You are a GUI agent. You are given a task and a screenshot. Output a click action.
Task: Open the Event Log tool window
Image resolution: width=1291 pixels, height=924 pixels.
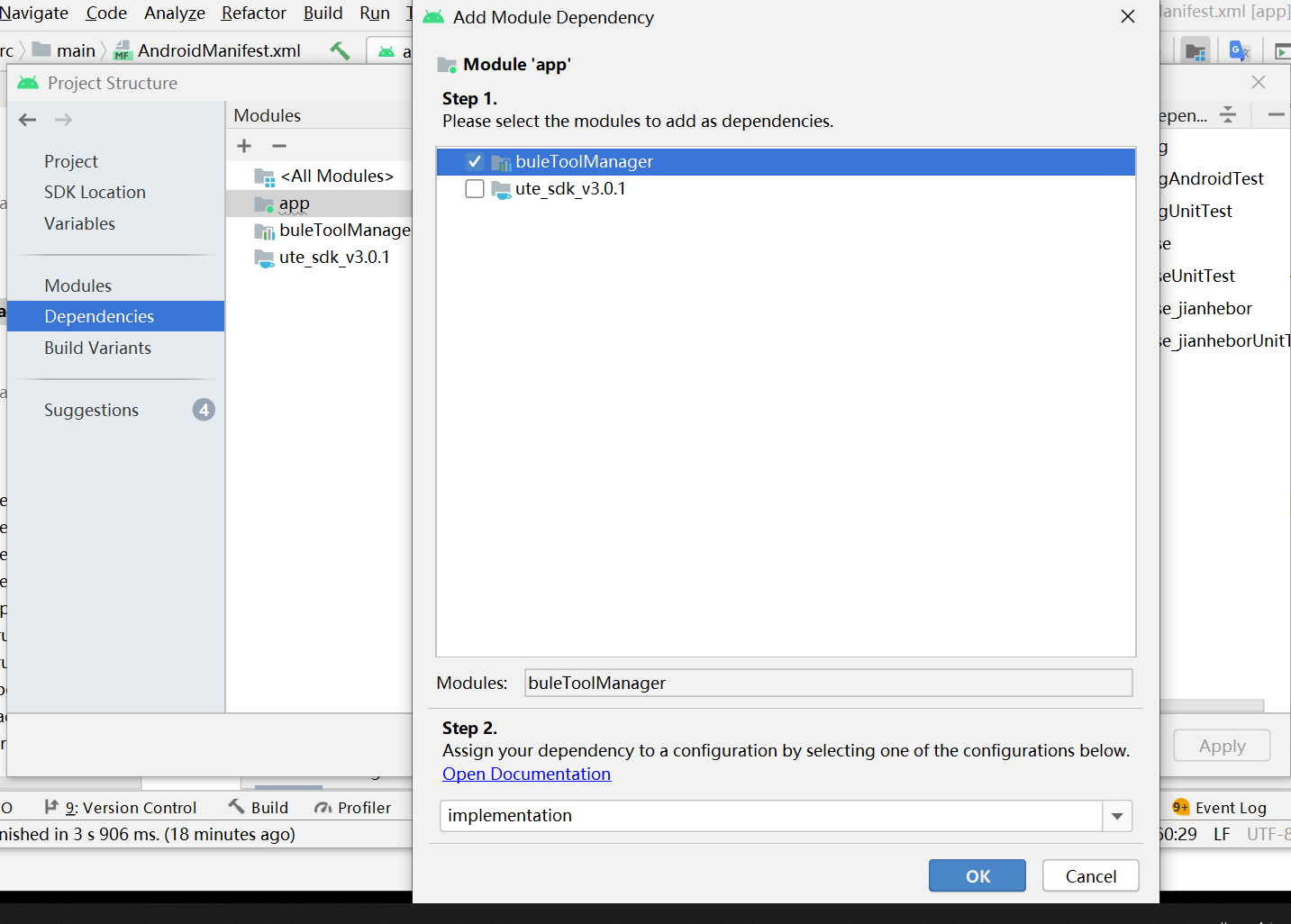(x=1220, y=808)
